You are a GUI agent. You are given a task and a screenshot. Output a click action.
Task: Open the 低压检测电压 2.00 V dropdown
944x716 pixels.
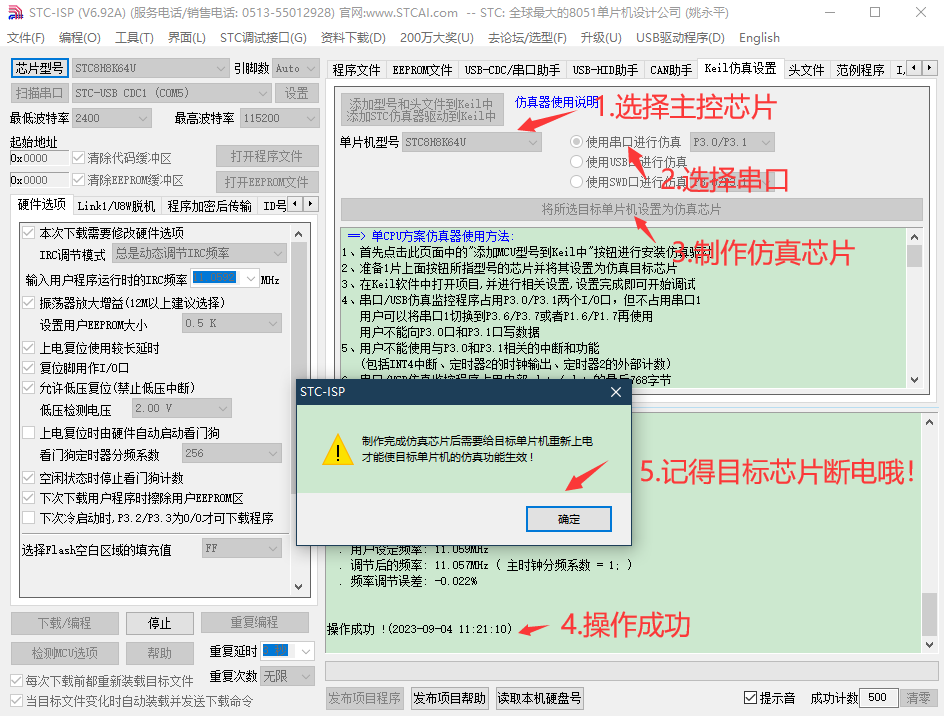click(x=182, y=408)
